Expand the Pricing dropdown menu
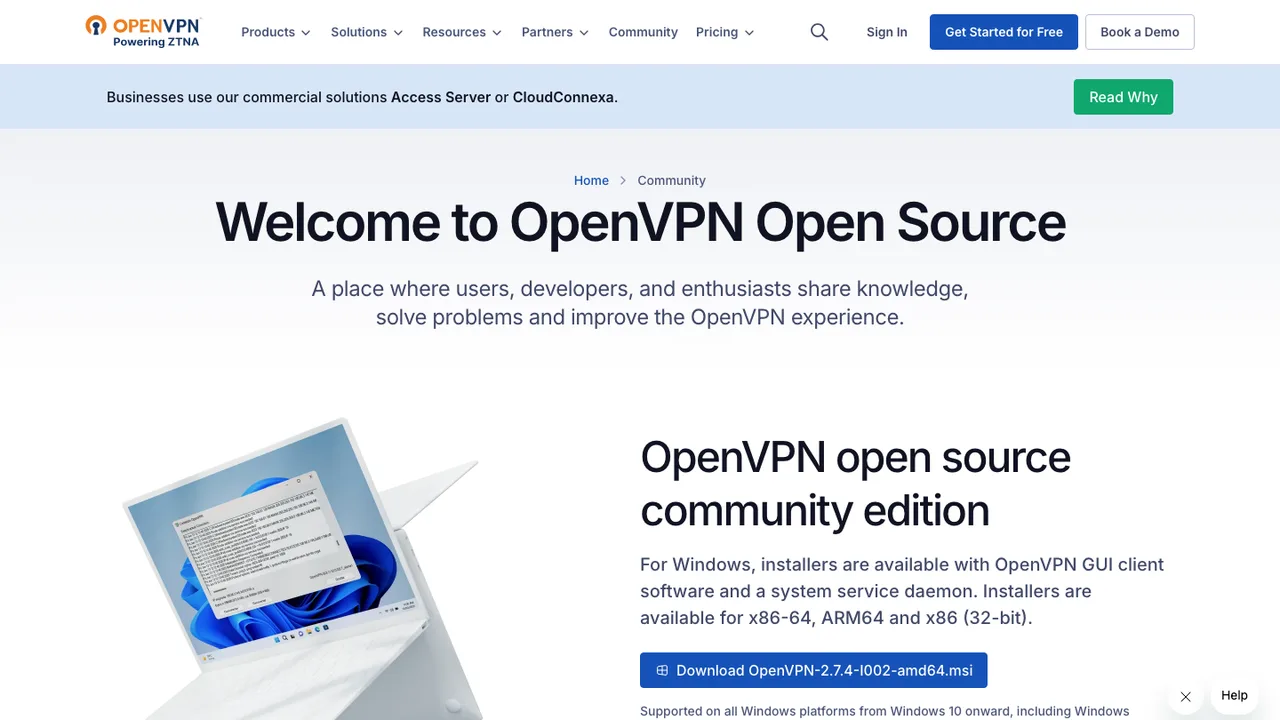This screenshot has width=1280, height=720. click(725, 32)
